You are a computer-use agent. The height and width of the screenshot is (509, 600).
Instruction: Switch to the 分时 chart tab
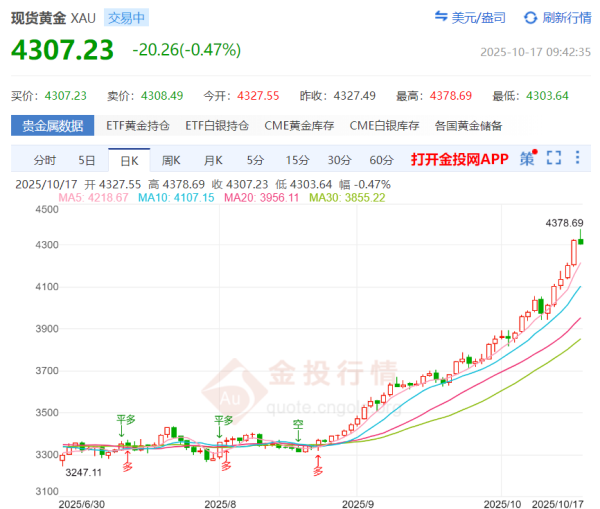coord(44,160)
